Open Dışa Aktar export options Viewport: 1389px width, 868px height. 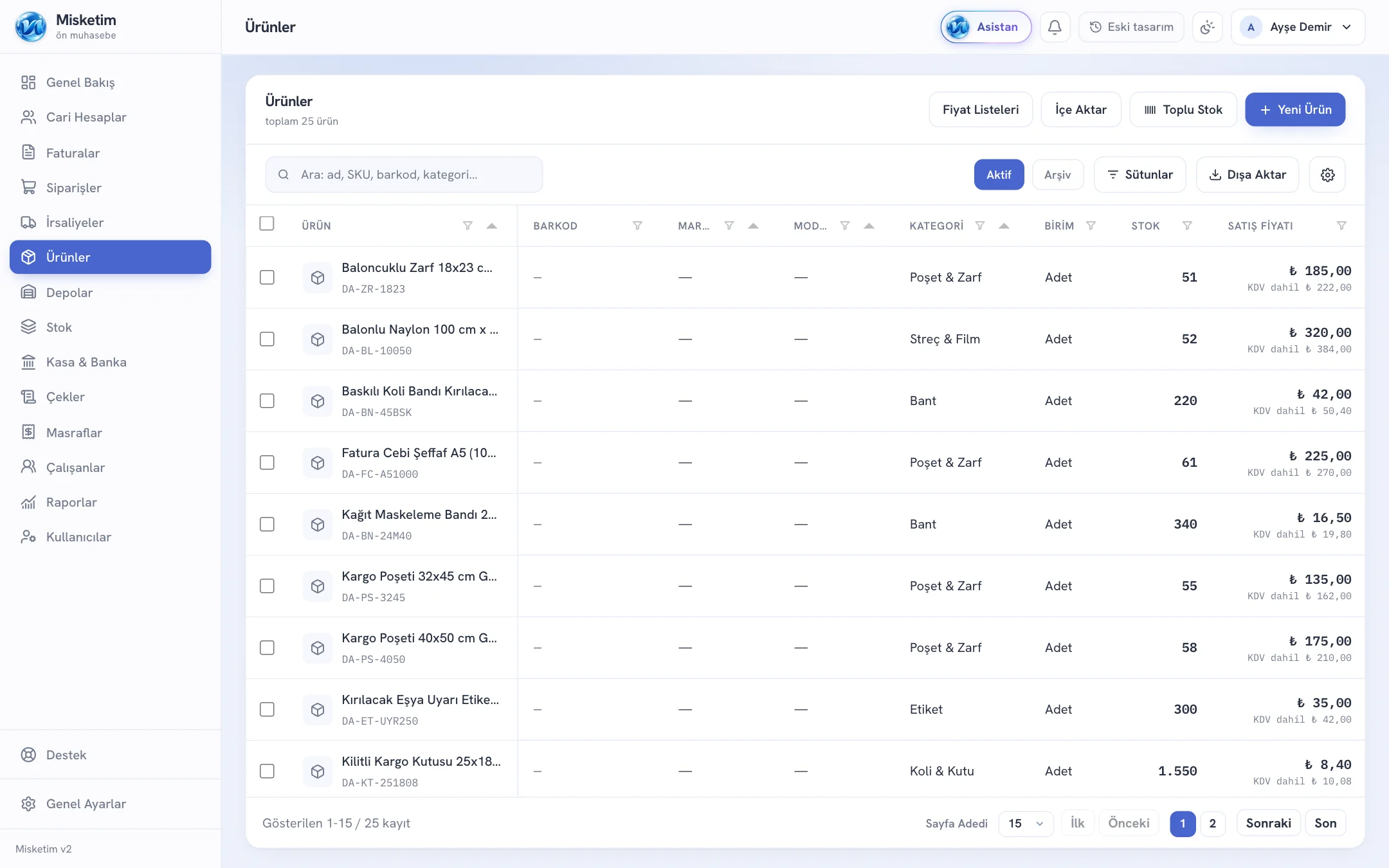1248,175
